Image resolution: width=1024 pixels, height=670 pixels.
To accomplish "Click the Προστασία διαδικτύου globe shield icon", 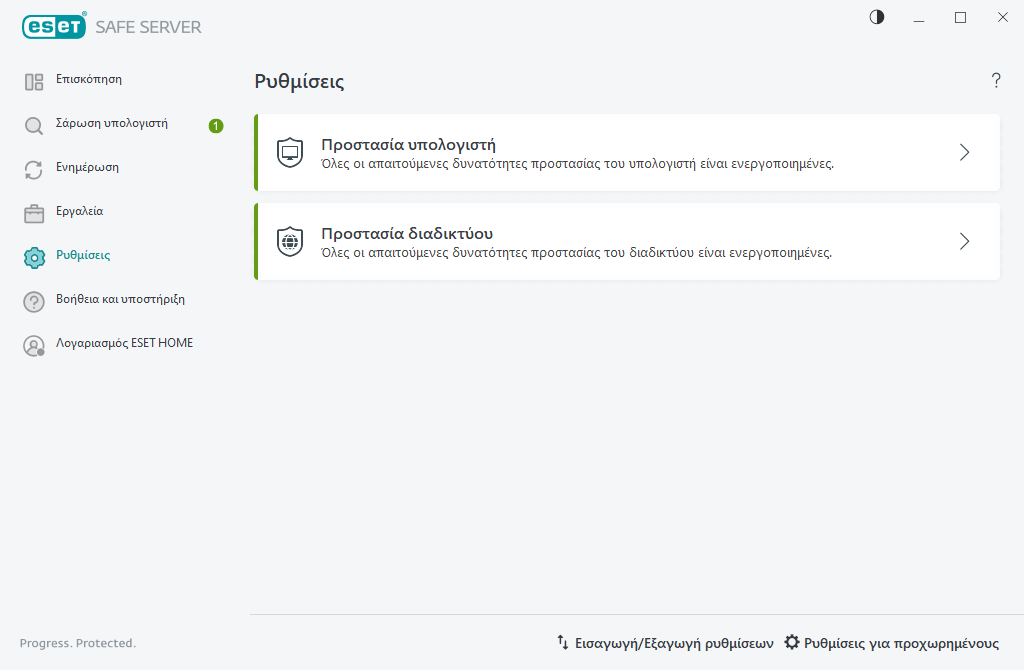I will pos(289,241).
